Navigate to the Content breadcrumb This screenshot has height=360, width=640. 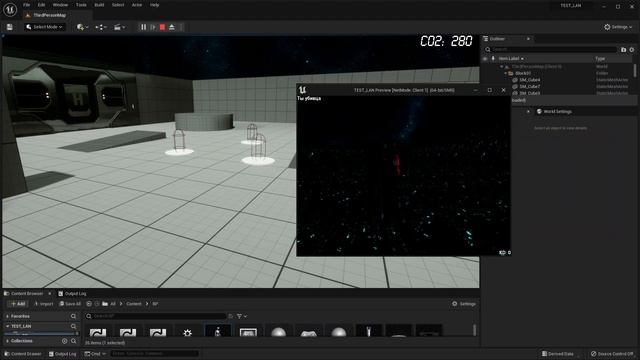tap(133, 304)
